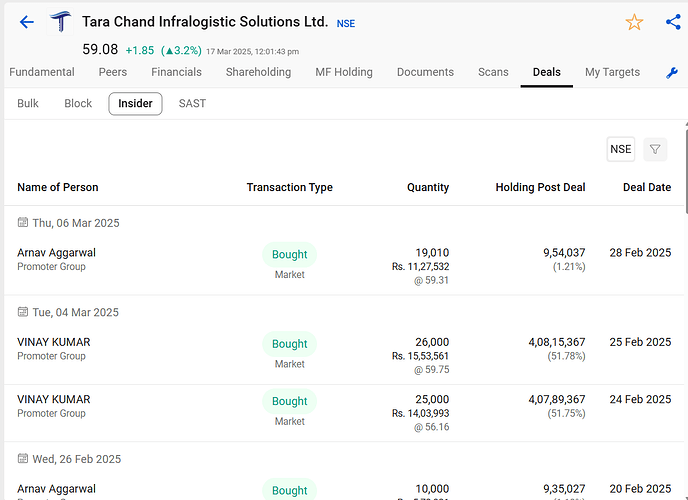Click calendar icon beside Tue, 04 Mar 2025
Viewport: 688px width, 500px height.
coord(22,312)
